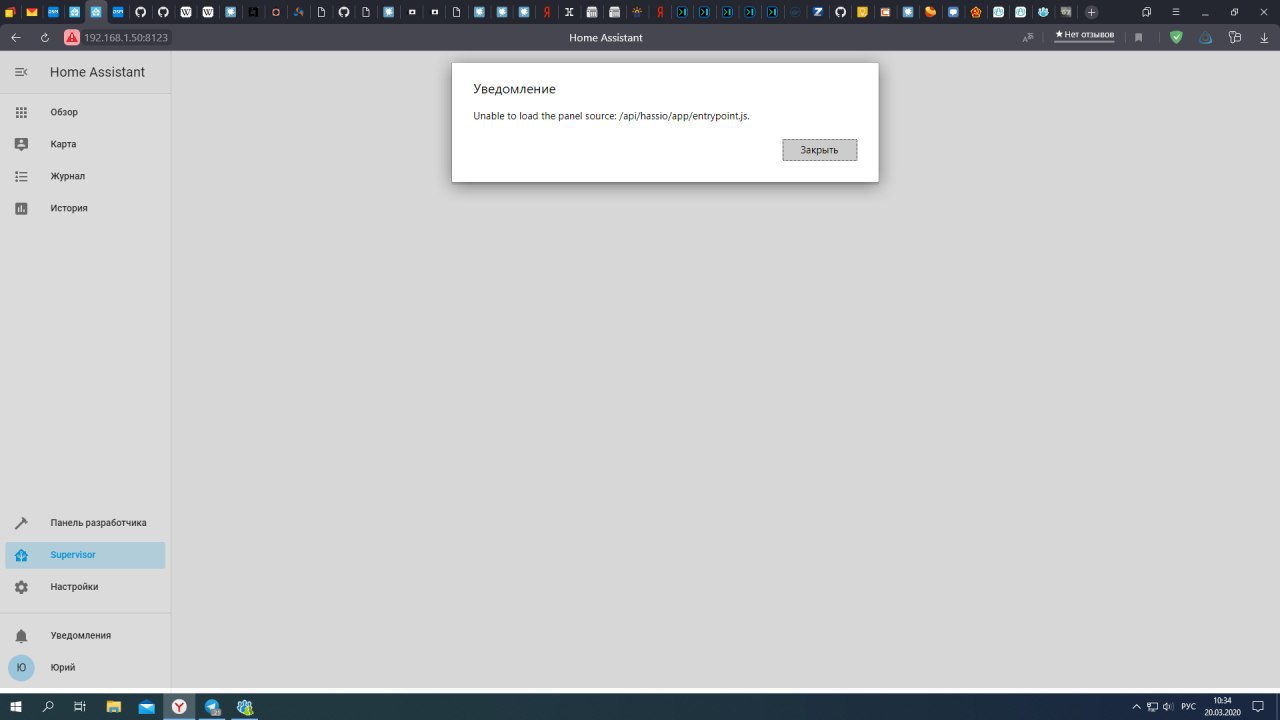The image size is (1280, 720).
Task: Open the Карта map panel
Action: pos(85,144)
